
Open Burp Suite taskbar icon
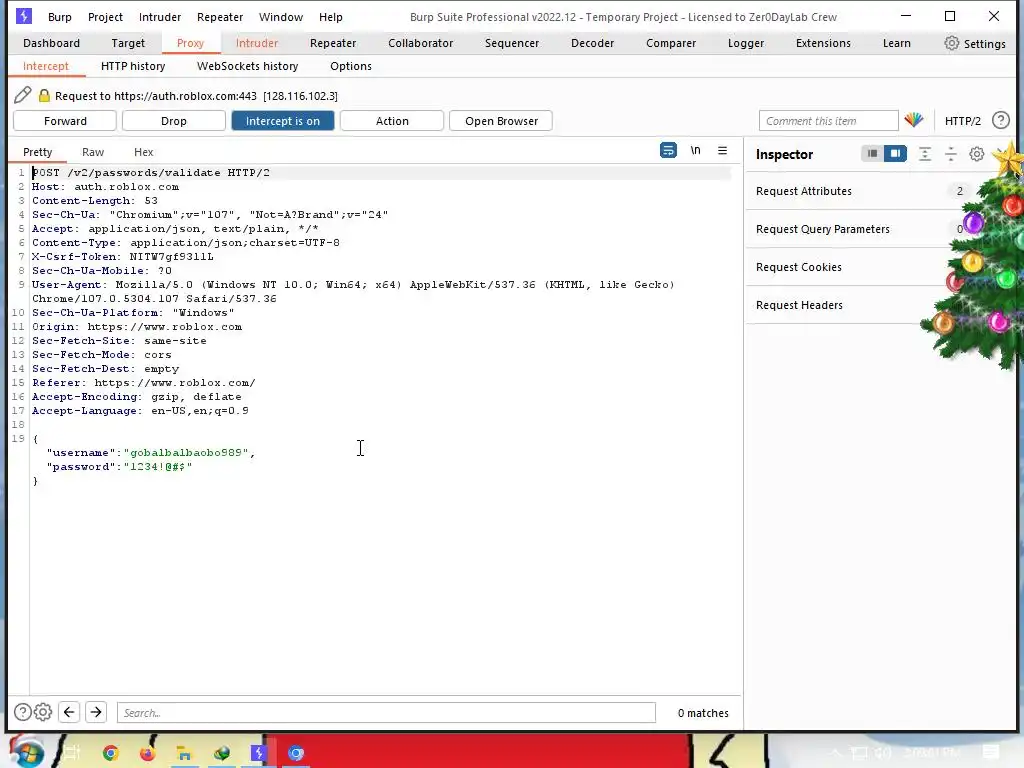click(x=259, y=753)
